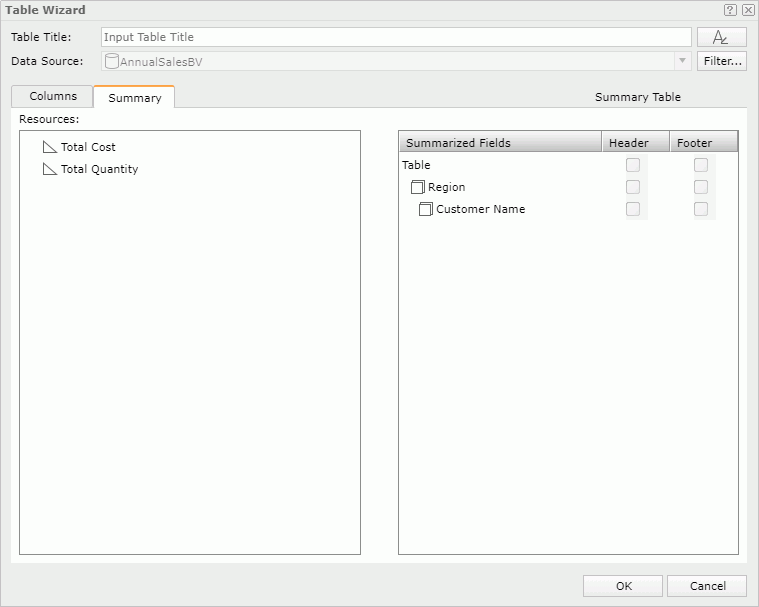Click the Total Quantity summary icon
The width and height of the screenshot is (759, 607).
(50, 169)
